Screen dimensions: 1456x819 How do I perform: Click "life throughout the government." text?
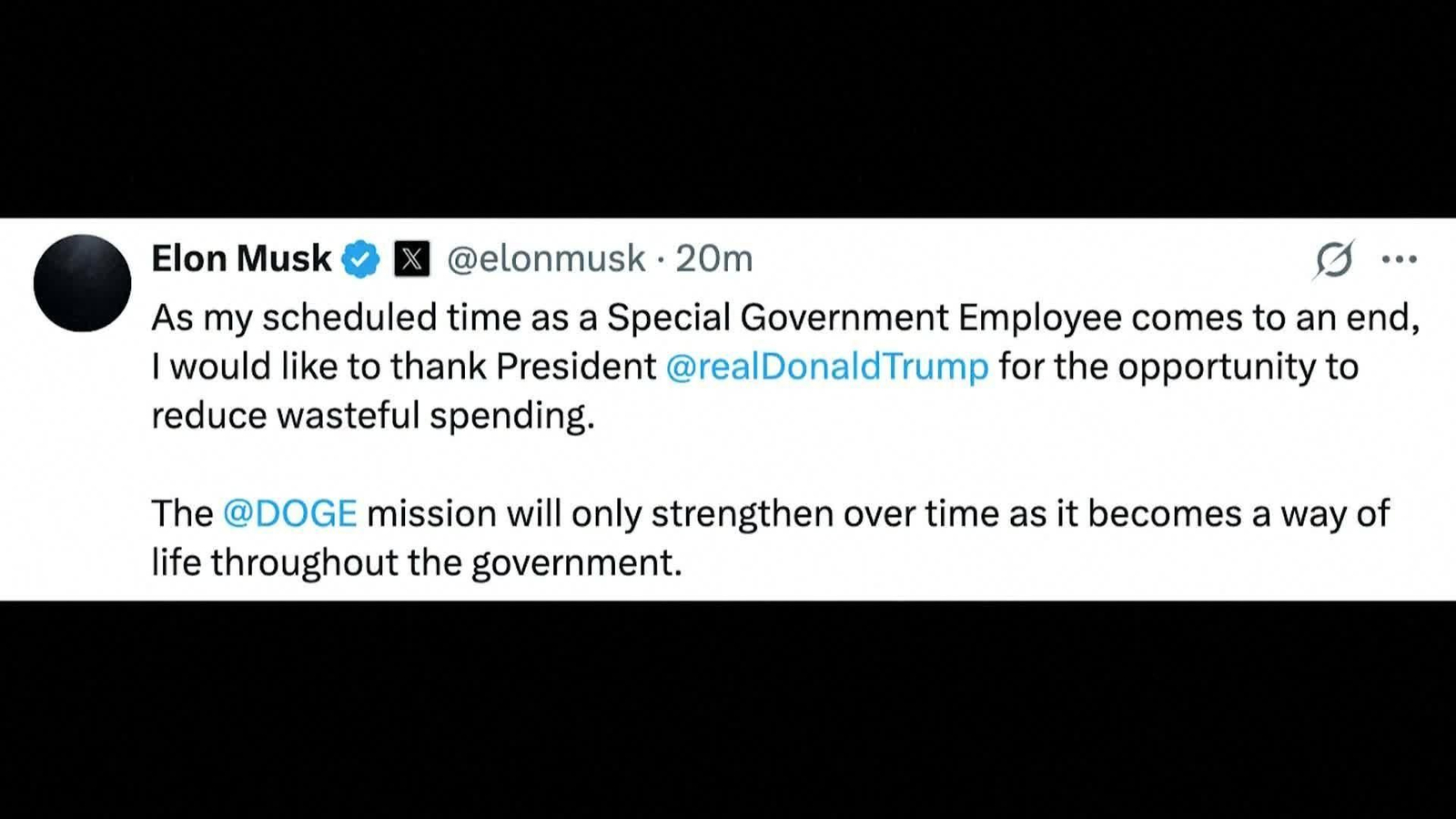pyautogui.click(x=417, y=562)
